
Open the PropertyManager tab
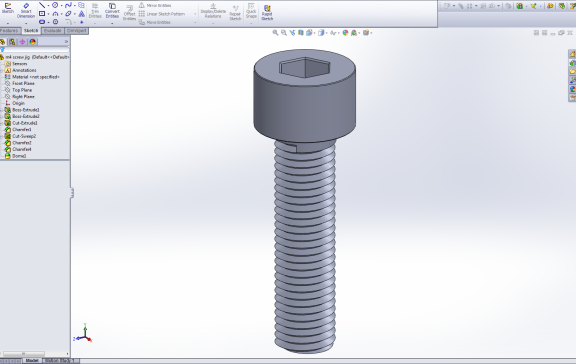click(x=12, y=42)
